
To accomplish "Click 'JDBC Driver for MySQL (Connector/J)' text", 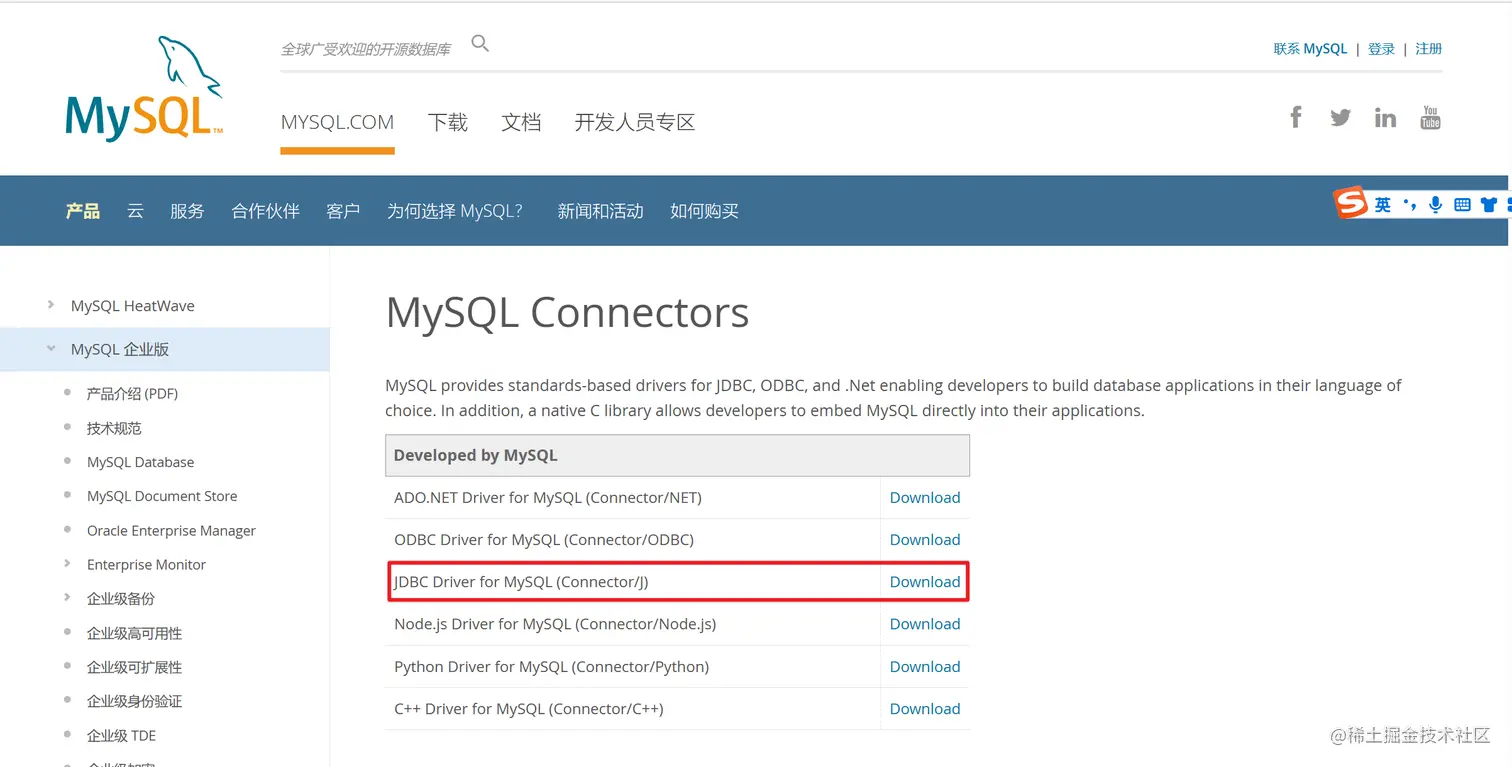I will point(521,581).
